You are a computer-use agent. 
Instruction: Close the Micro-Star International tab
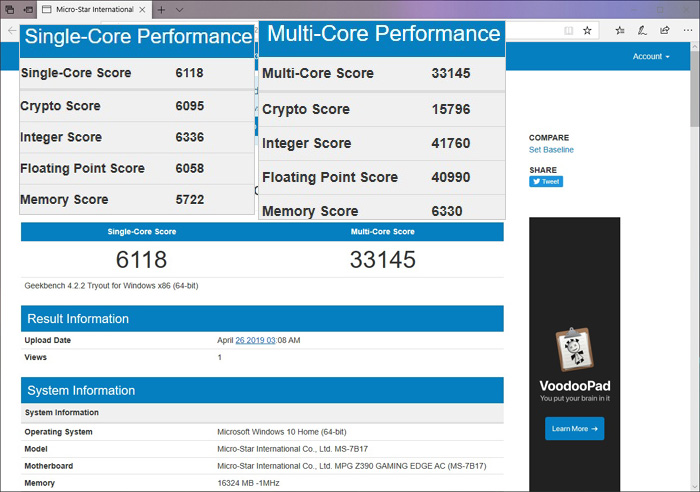(x=142, y=9)
